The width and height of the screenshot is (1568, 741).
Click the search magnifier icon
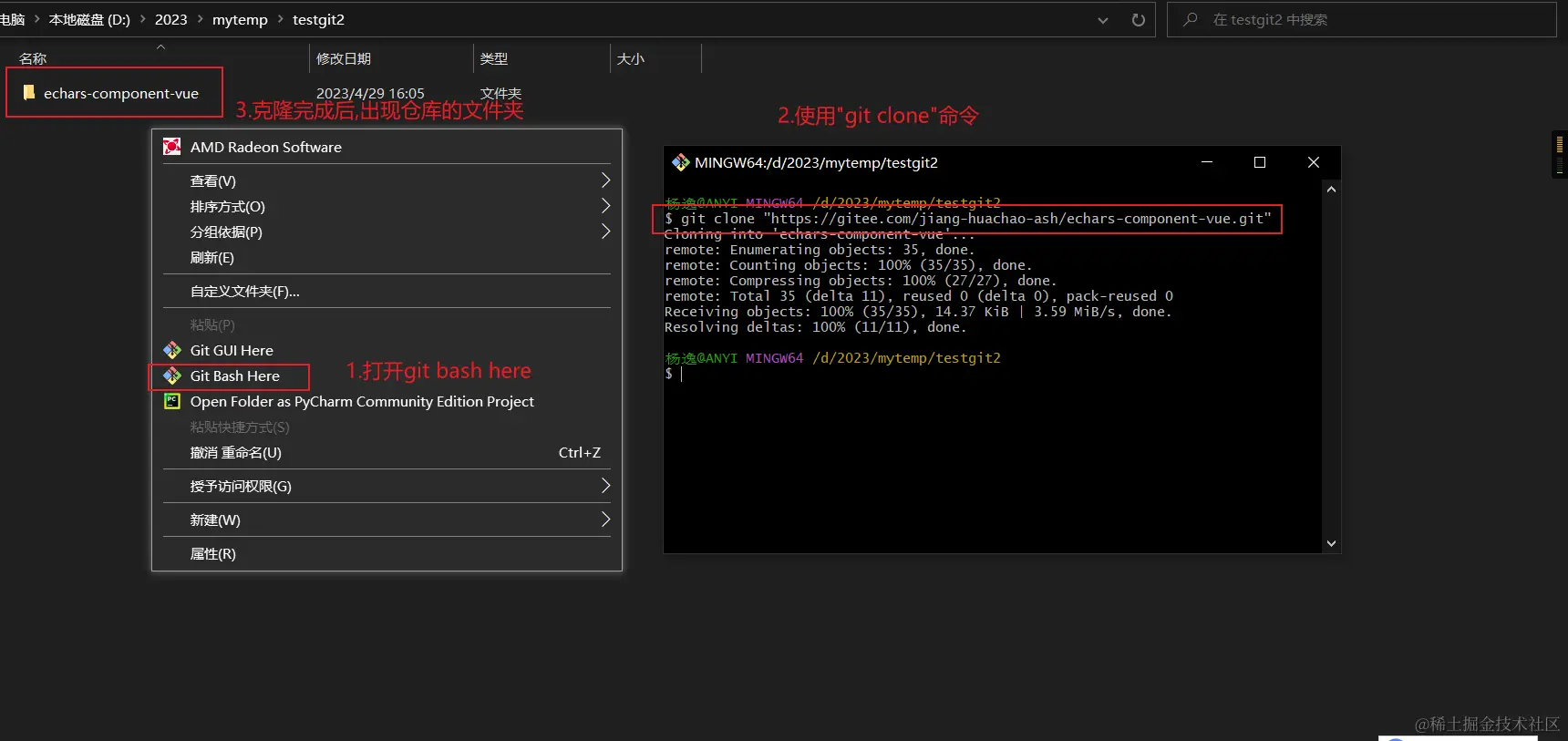pyautogui.click(x=1190, y=19)
